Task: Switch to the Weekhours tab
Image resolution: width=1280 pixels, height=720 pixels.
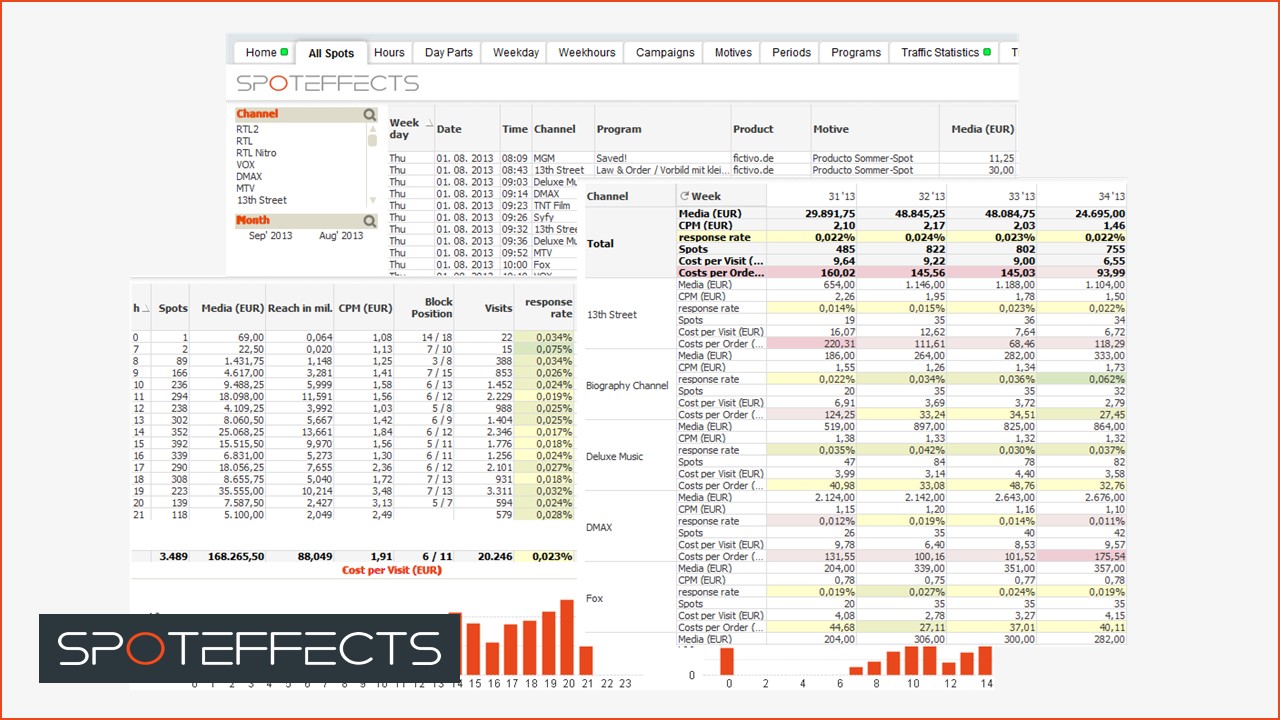Action: point(587,53)
